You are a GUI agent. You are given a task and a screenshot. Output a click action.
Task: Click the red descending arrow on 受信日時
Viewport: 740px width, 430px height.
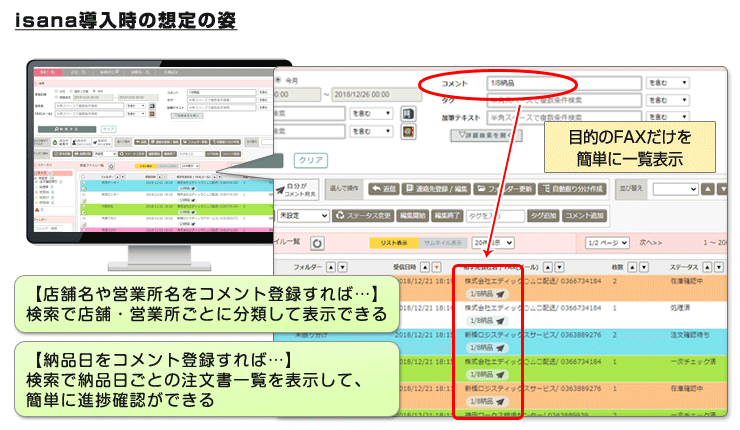437,267
